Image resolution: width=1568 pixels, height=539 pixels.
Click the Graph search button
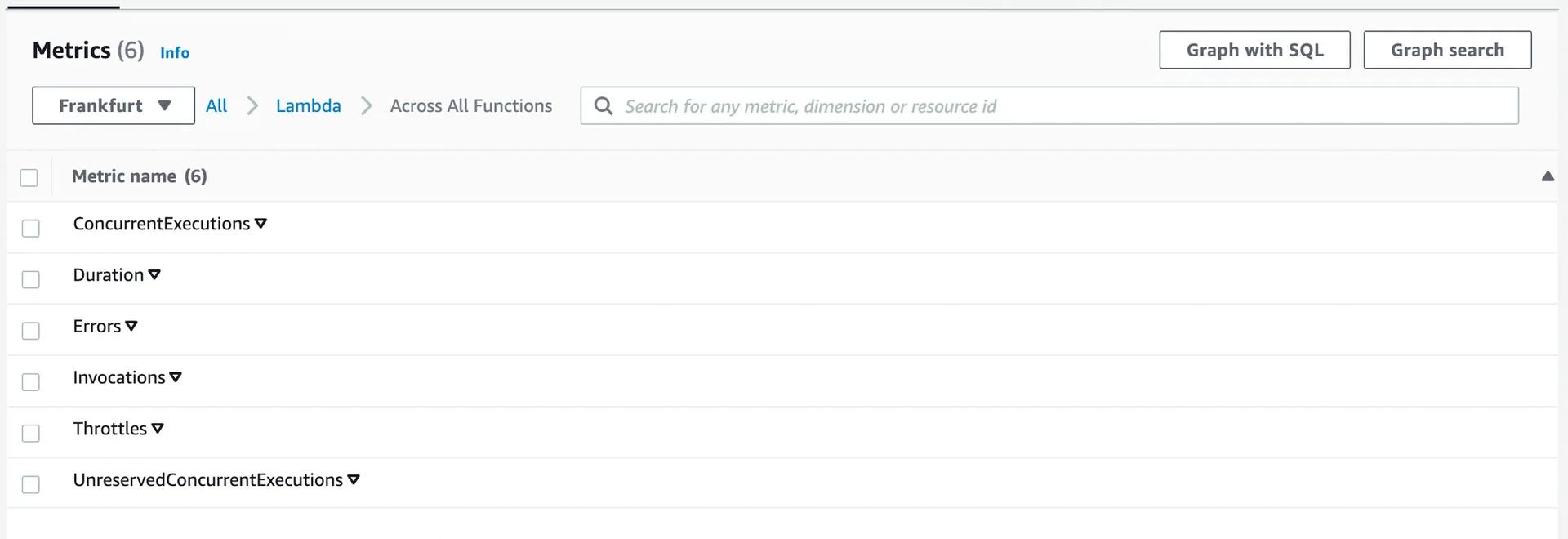1447,50
